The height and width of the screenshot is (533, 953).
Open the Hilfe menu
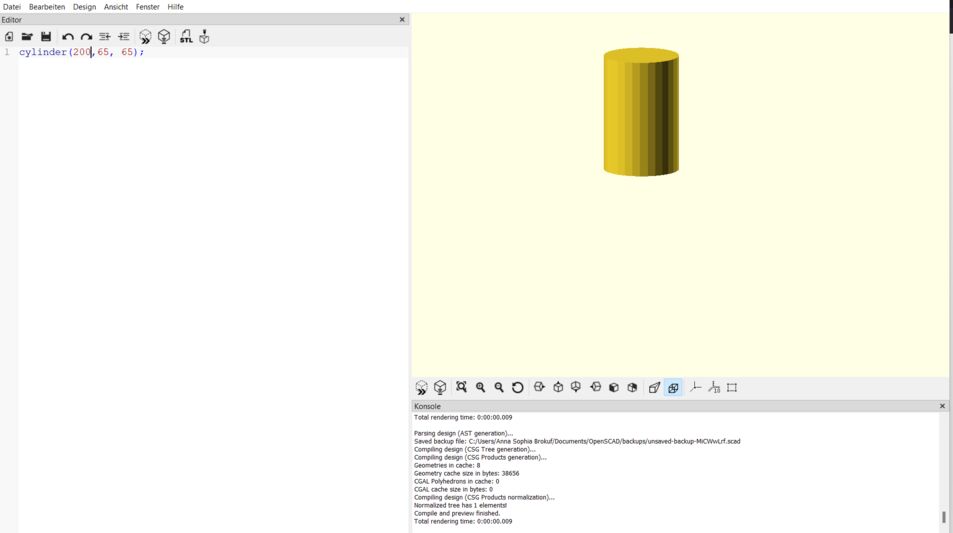[176, 7]
